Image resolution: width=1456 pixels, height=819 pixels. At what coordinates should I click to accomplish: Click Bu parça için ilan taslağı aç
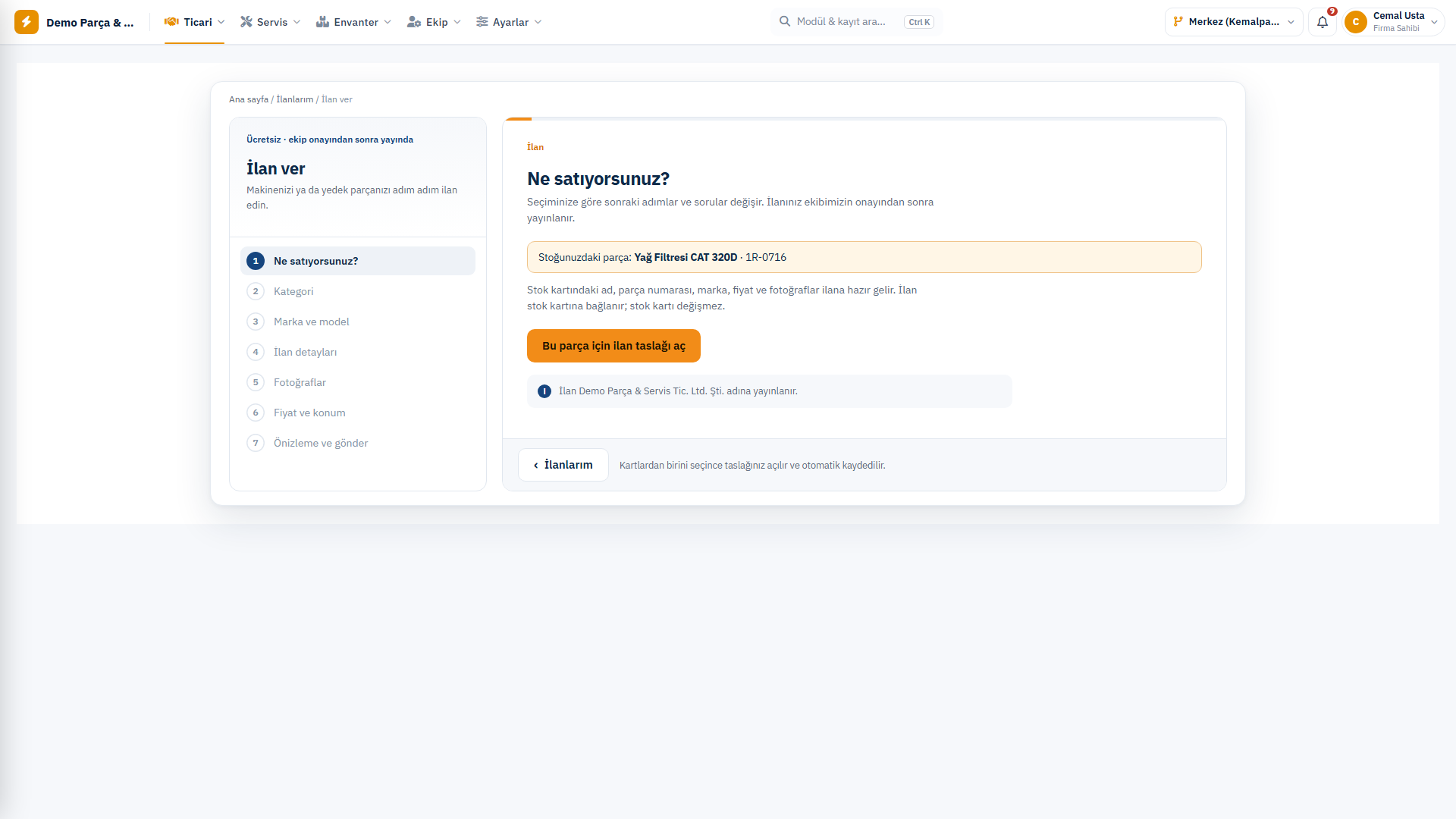(613, 346)
